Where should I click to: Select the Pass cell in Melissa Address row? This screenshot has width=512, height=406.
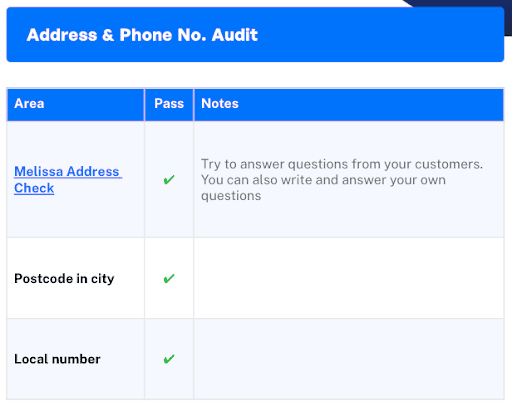click(169, 179)
